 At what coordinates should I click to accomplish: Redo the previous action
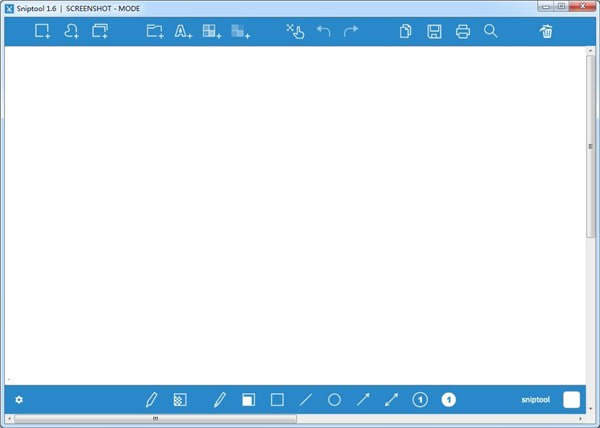click(351, 32)
